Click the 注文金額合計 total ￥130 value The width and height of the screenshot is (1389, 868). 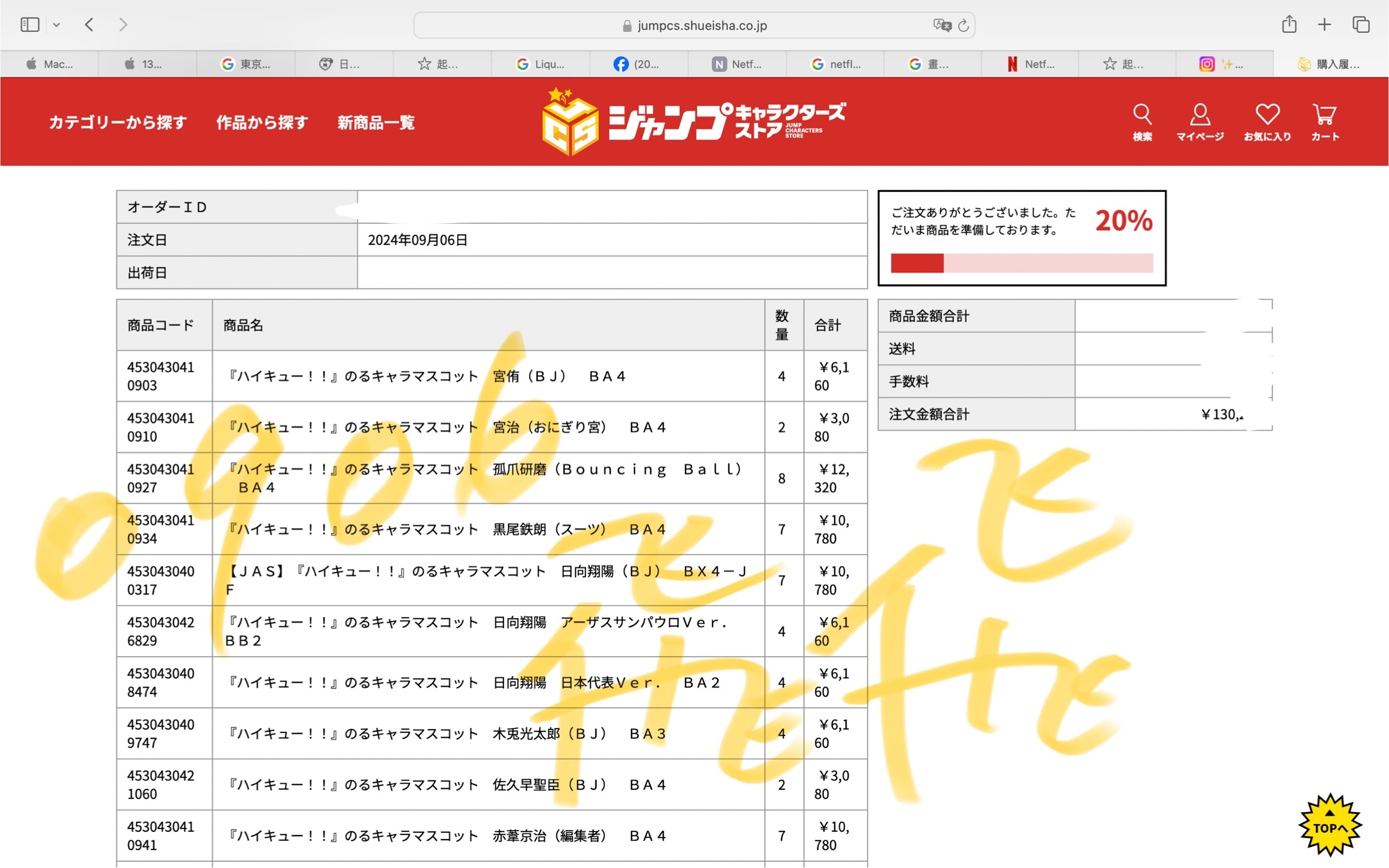(x=1222, y=414)
